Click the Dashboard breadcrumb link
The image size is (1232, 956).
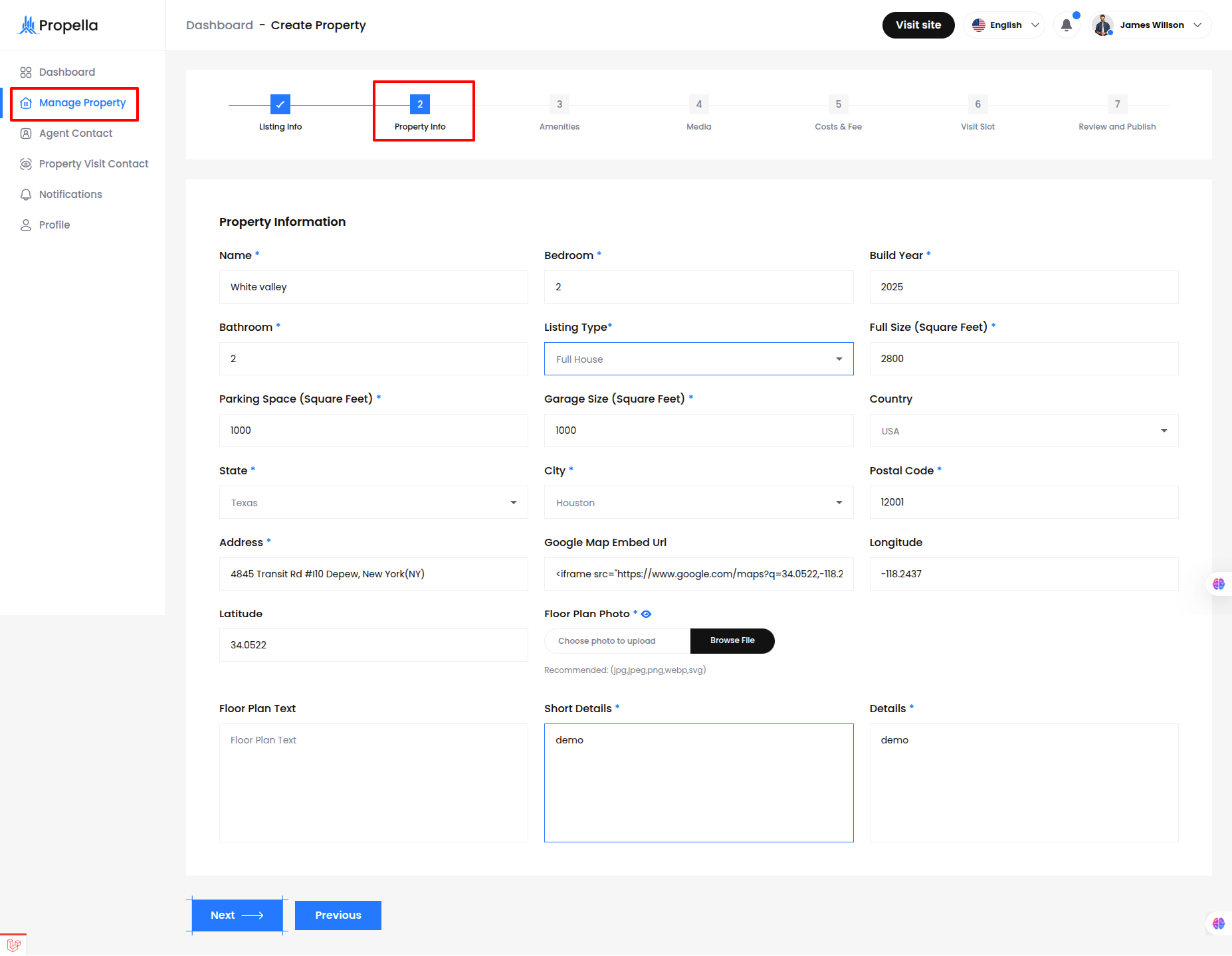[x=219, y=25]
